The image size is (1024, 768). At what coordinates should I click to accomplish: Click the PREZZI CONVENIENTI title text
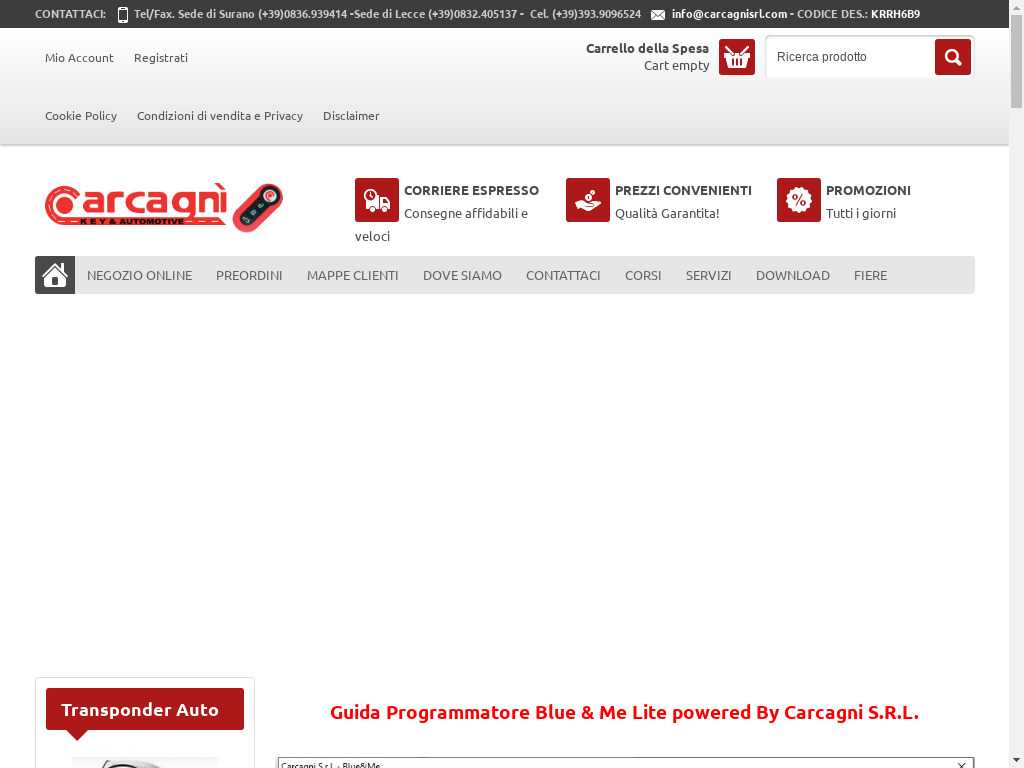(x=684, y=190)
